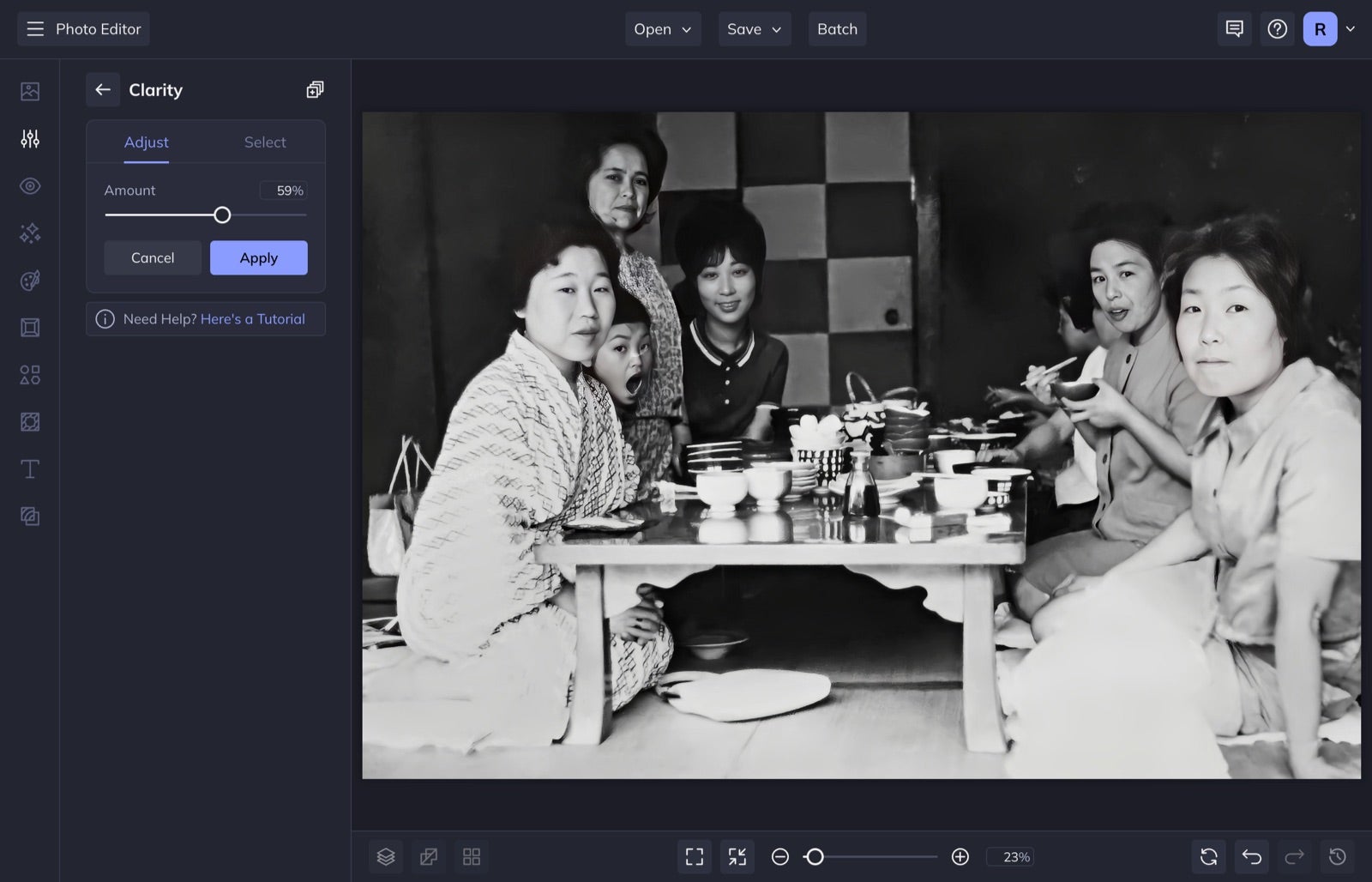Open the account menu chevron

(x=1351, y=28)
